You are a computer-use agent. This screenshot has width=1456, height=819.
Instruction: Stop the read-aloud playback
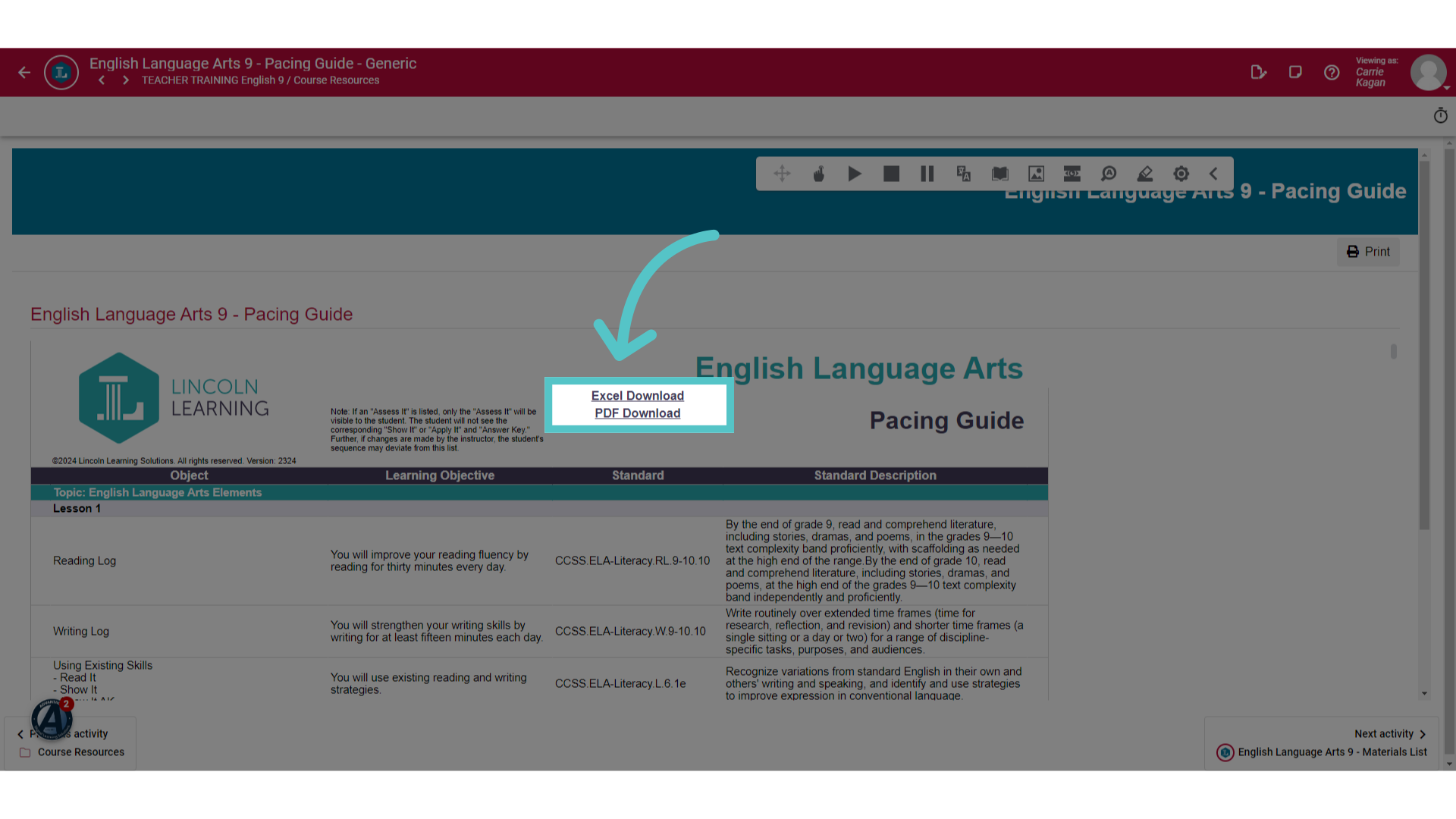coord(891,174)
